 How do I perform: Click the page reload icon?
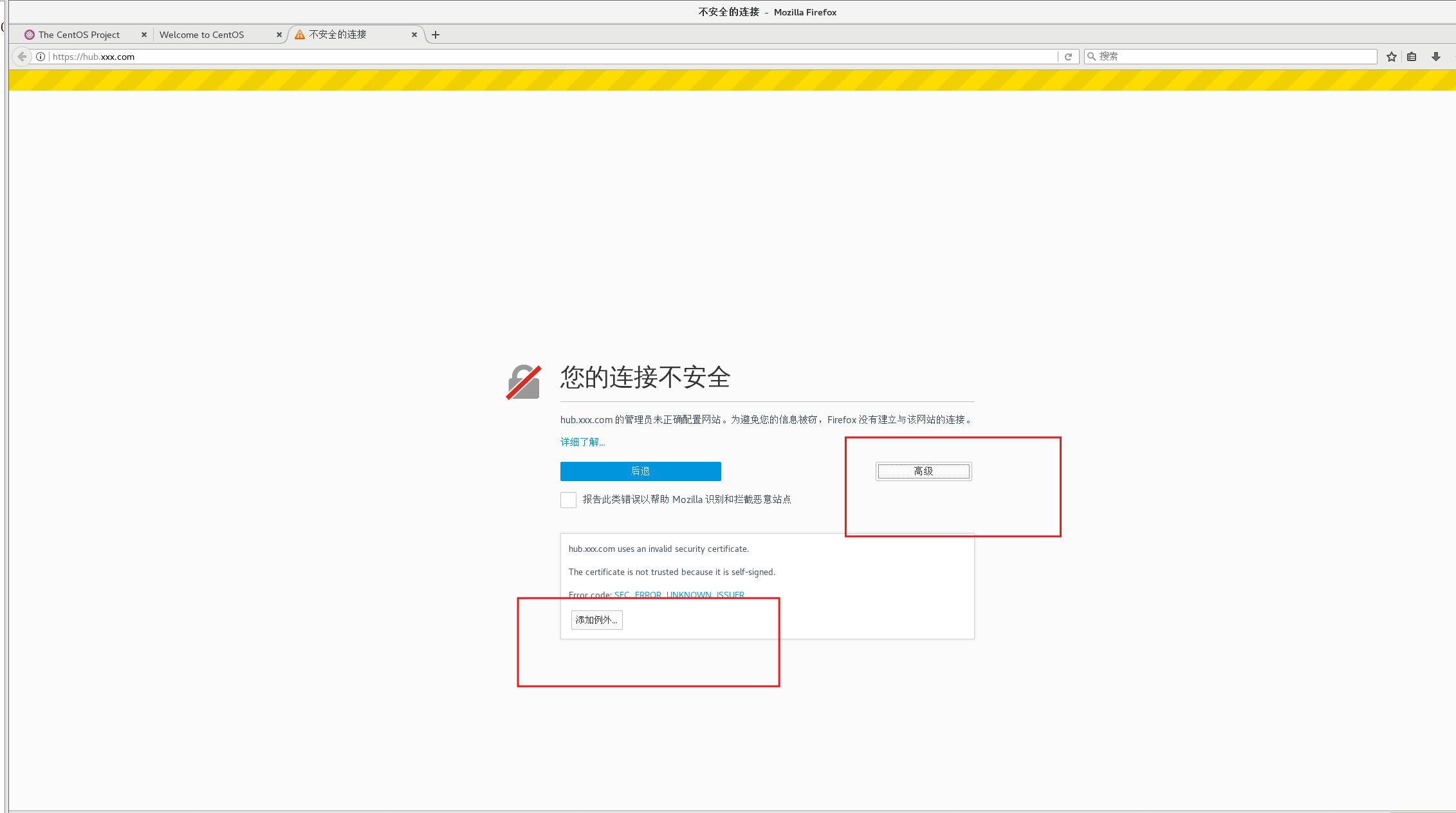(1068, 57)
